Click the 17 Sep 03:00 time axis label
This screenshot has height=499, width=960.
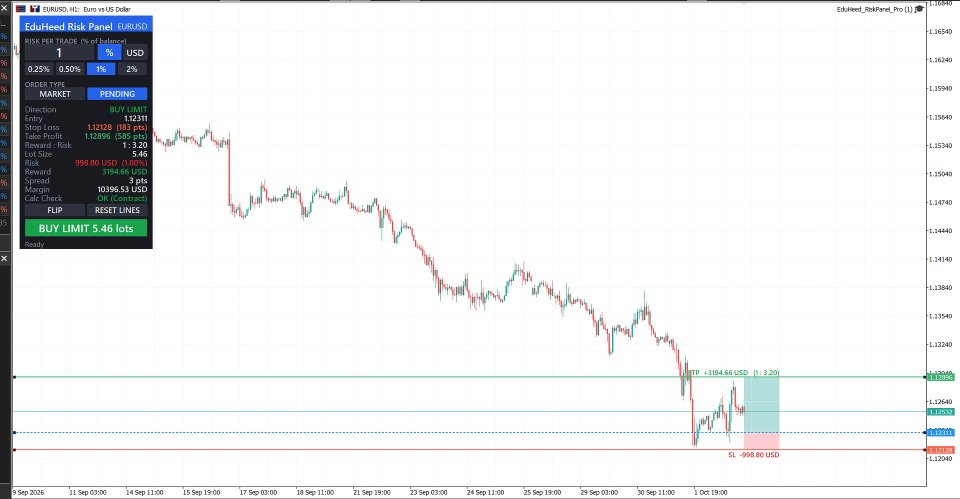258,492
